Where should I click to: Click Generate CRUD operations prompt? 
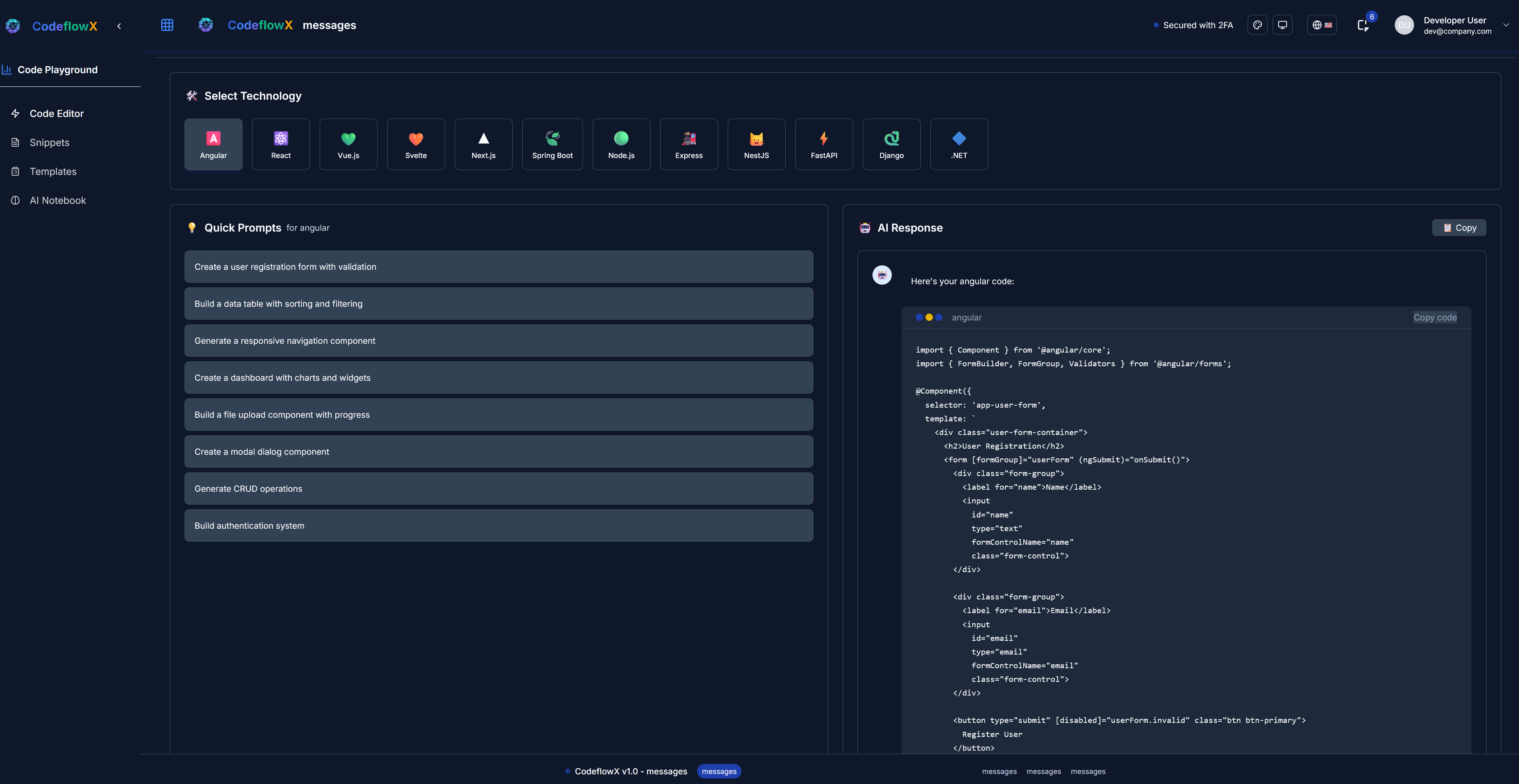pos(498,488)
